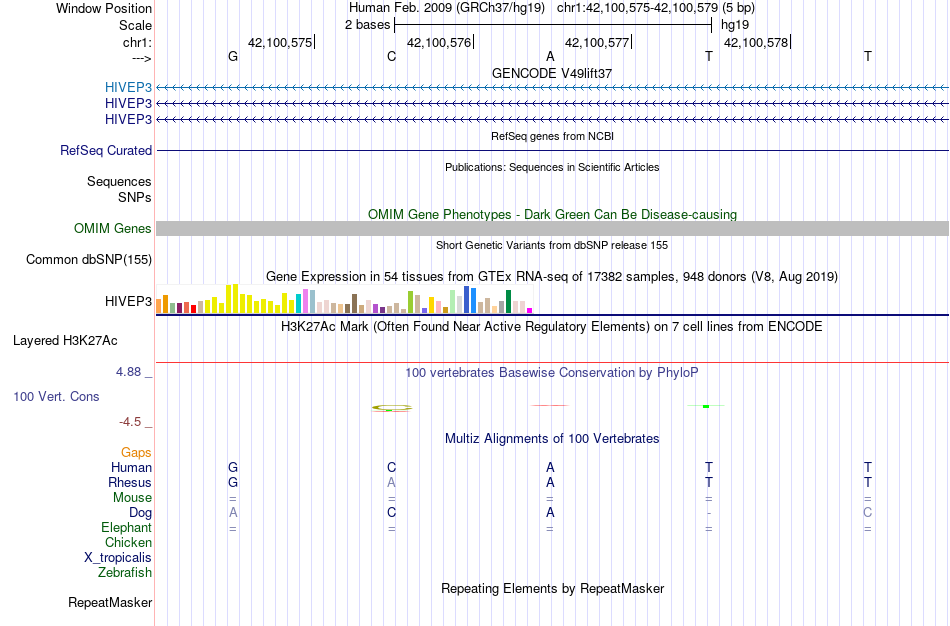Click the RepeatMasker track label
The width and height of the screenshot is (950, 626).
pyautogui.click(x=110, y=602)
